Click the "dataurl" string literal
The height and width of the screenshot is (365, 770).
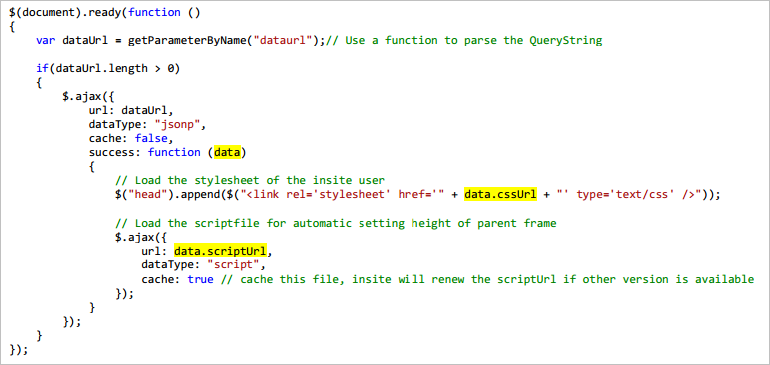[280, 40]
